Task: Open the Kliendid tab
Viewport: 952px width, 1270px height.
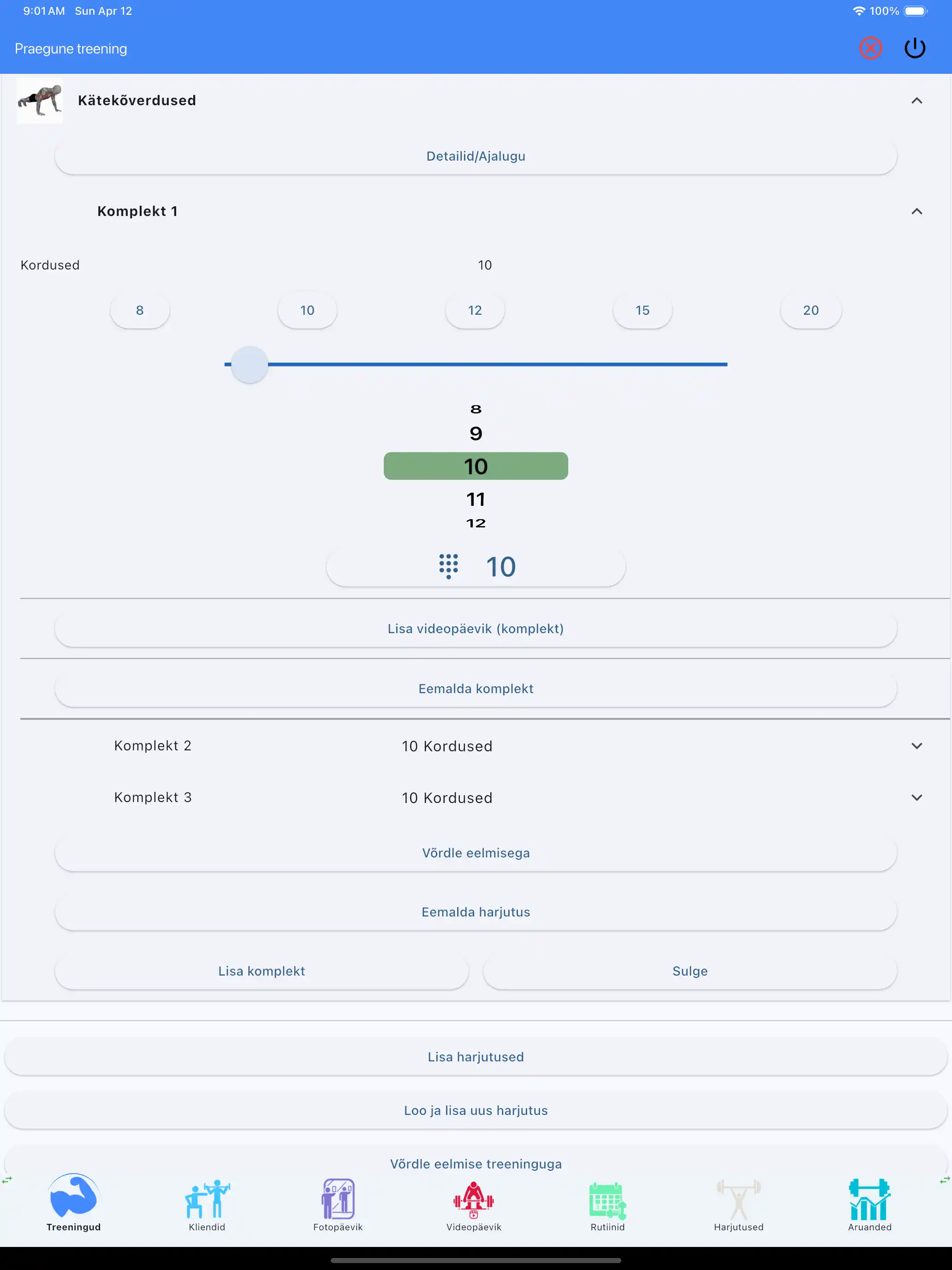Action: click(x=207, y=1200)
